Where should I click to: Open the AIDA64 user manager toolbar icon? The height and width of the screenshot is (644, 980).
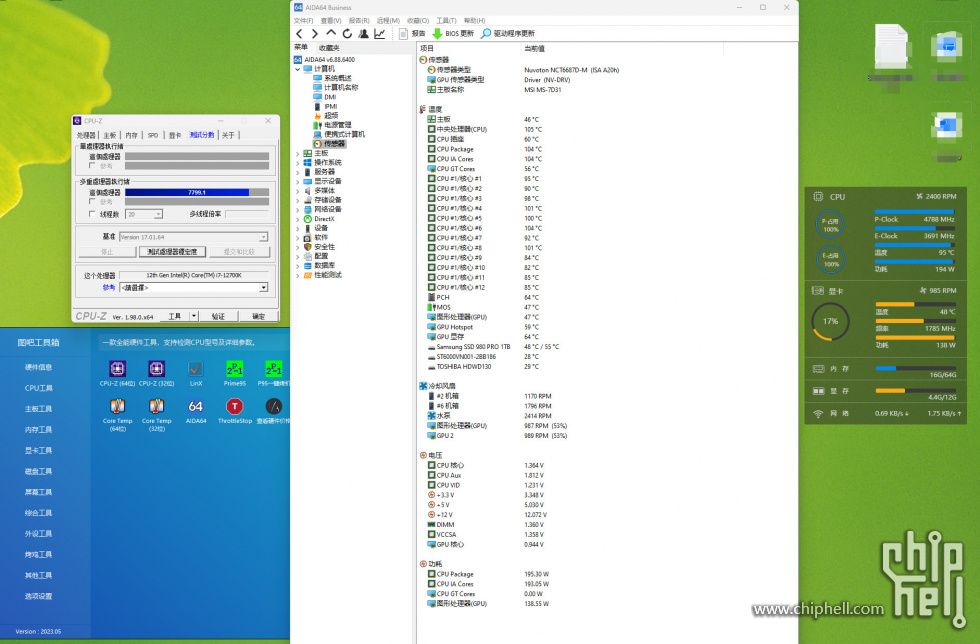(363, 34)
